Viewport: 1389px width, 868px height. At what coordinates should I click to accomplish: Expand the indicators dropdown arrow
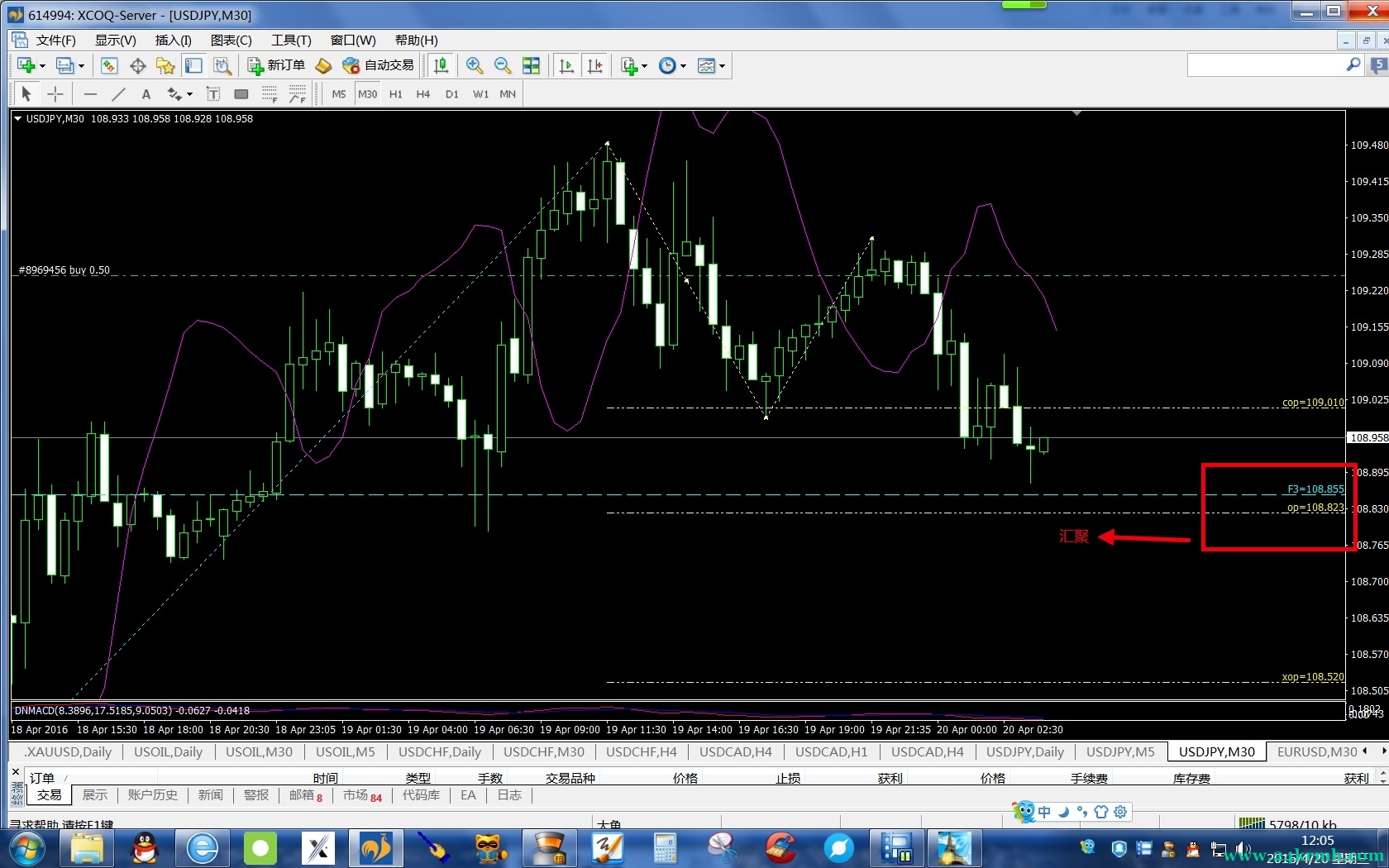[x=644, y=66]
